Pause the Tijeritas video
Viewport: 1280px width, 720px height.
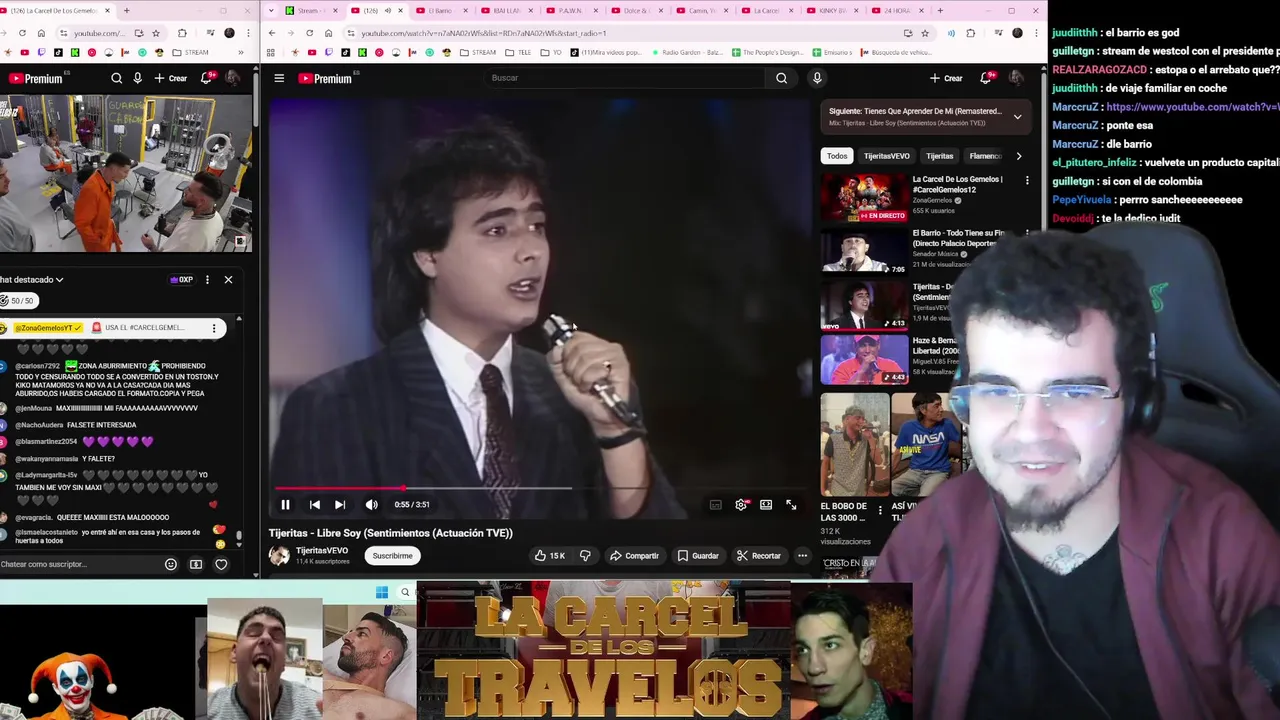pos(285,505)
